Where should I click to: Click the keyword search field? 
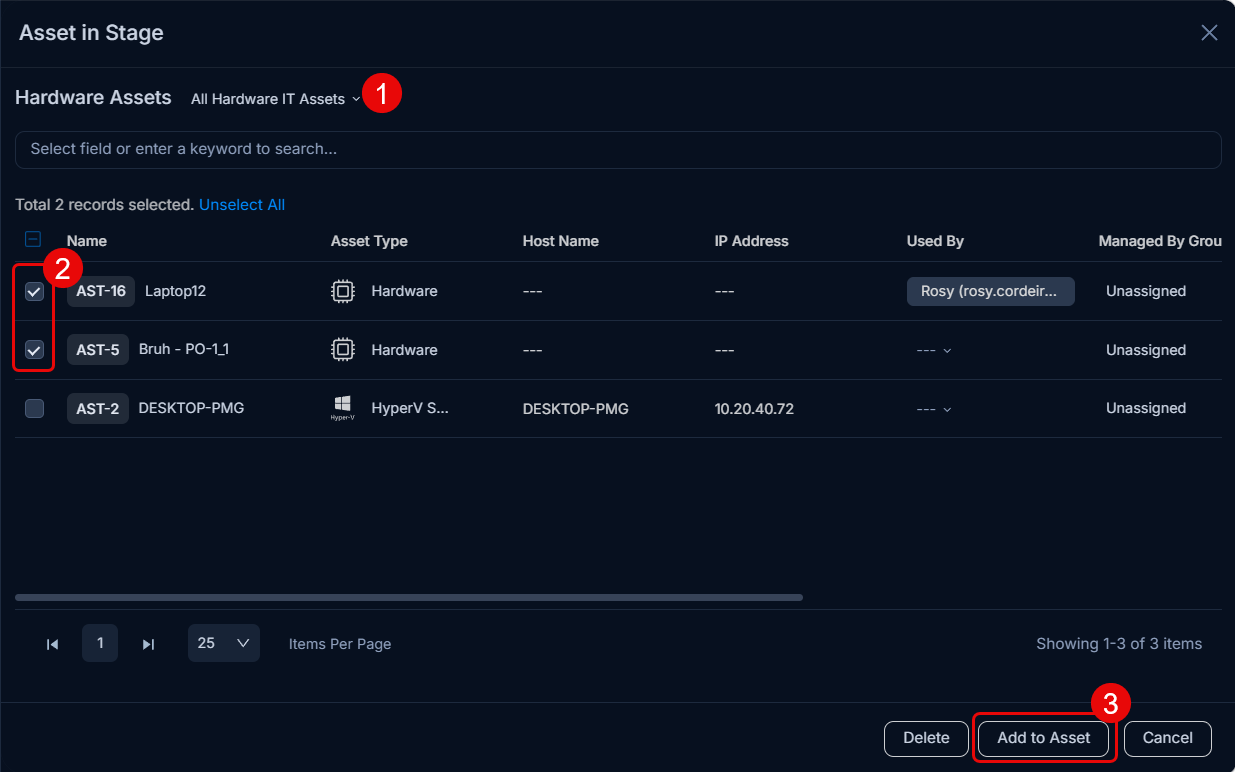pos(618,149)
